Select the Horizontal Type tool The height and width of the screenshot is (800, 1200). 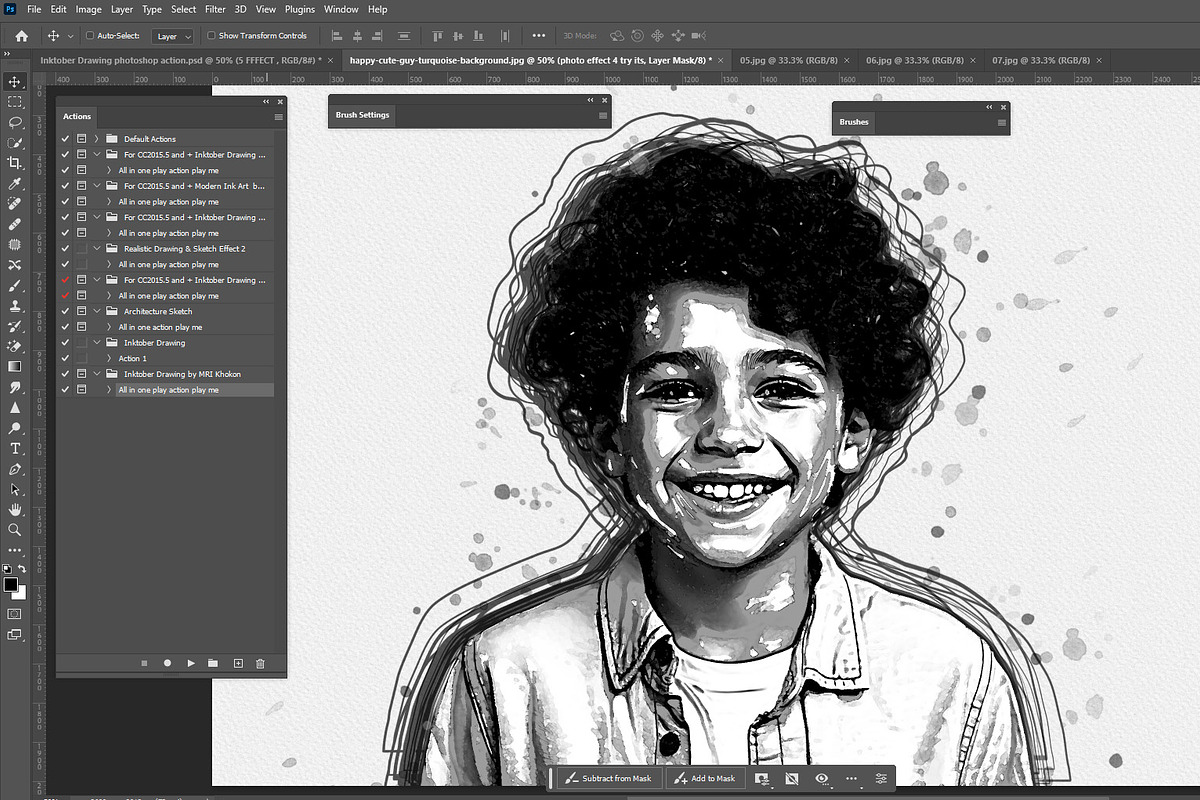pyautogui.click(x=15, y=448)
